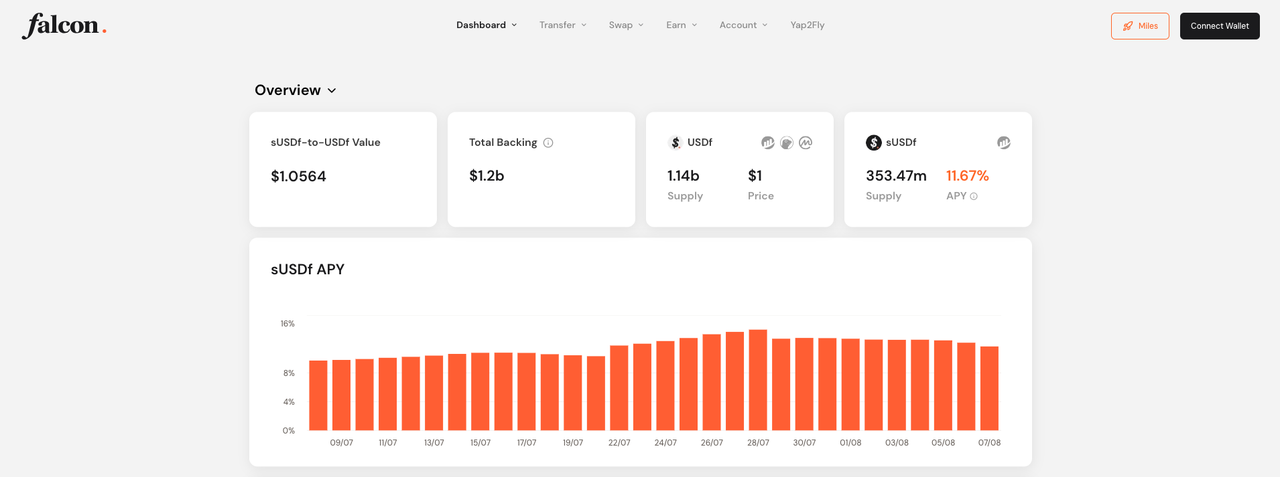Open the Earn dropdown menu
This screenshot has width=1280, height=477.
[x=682, y=25]
